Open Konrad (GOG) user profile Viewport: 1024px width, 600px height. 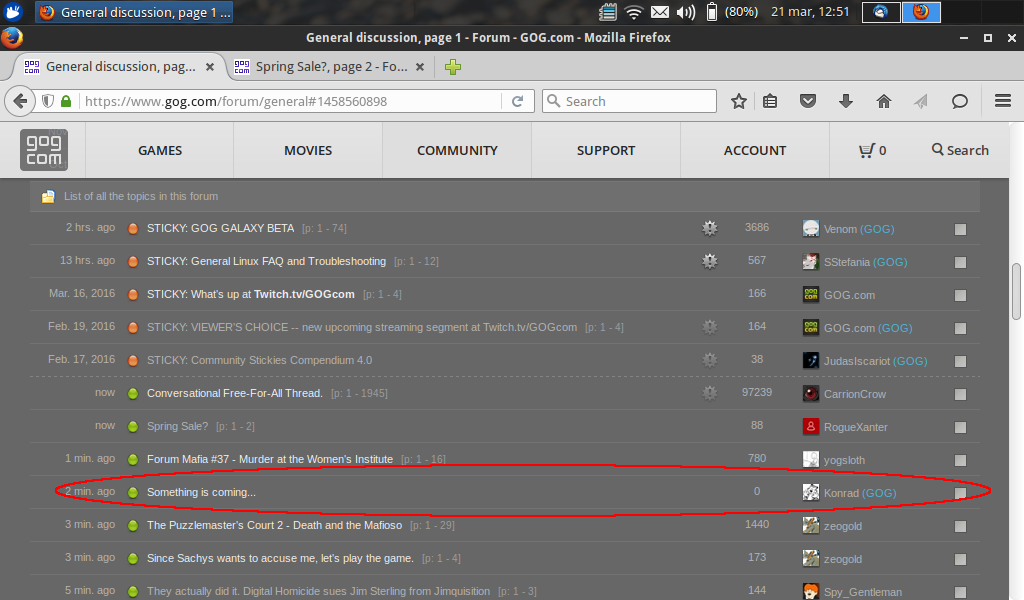tap(859, 493)
